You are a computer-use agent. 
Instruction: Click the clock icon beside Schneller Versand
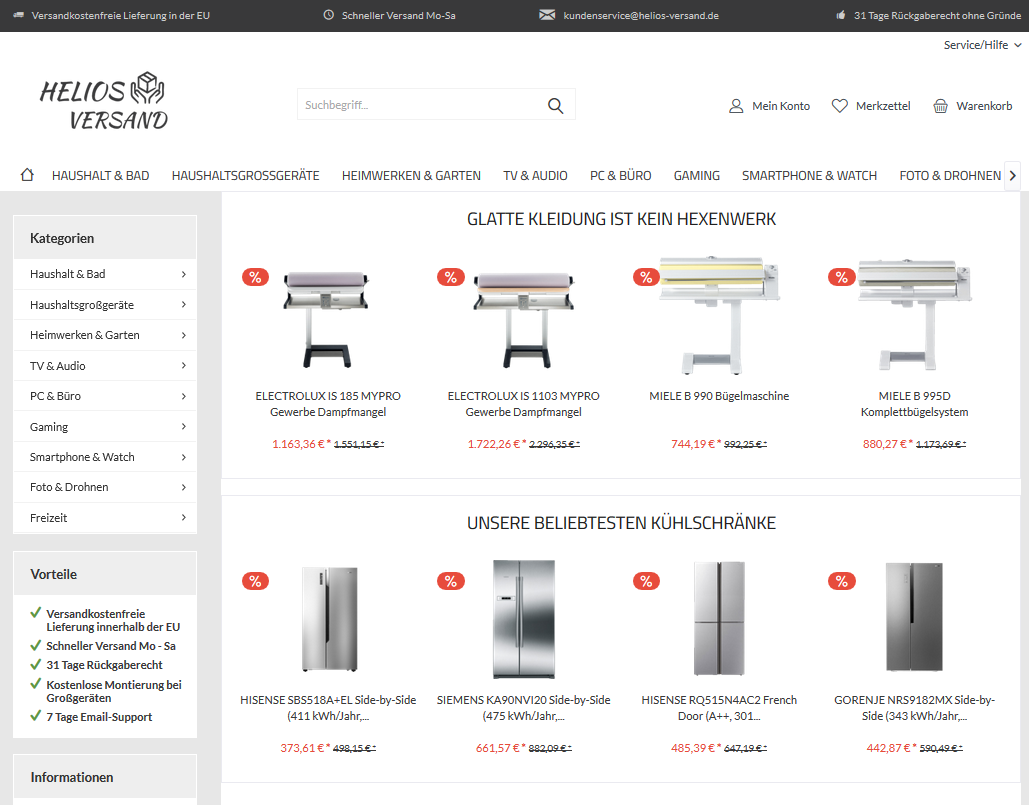coord(329,15)
